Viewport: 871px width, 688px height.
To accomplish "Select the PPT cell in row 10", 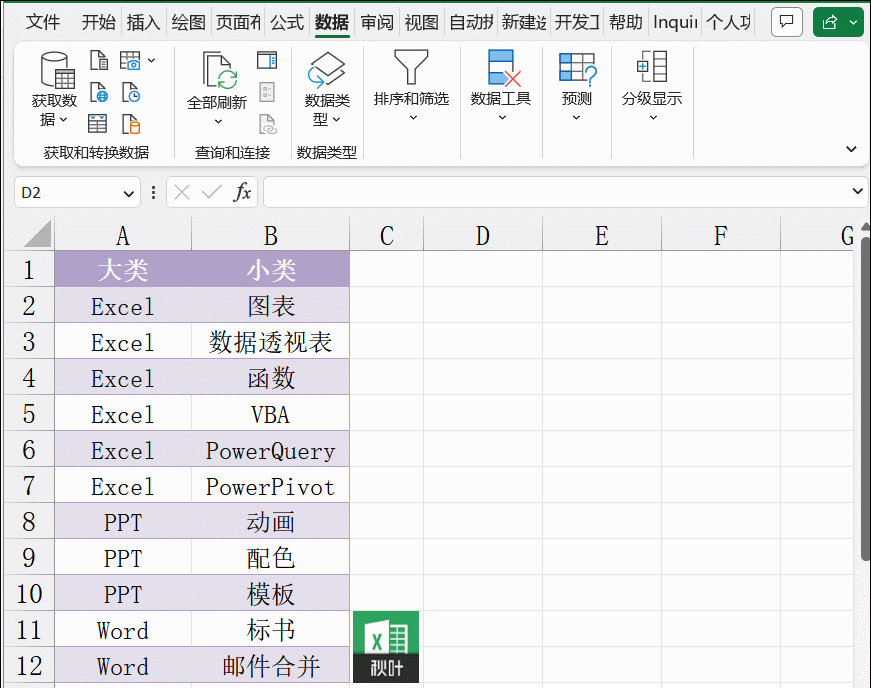I will coord(123,594).
